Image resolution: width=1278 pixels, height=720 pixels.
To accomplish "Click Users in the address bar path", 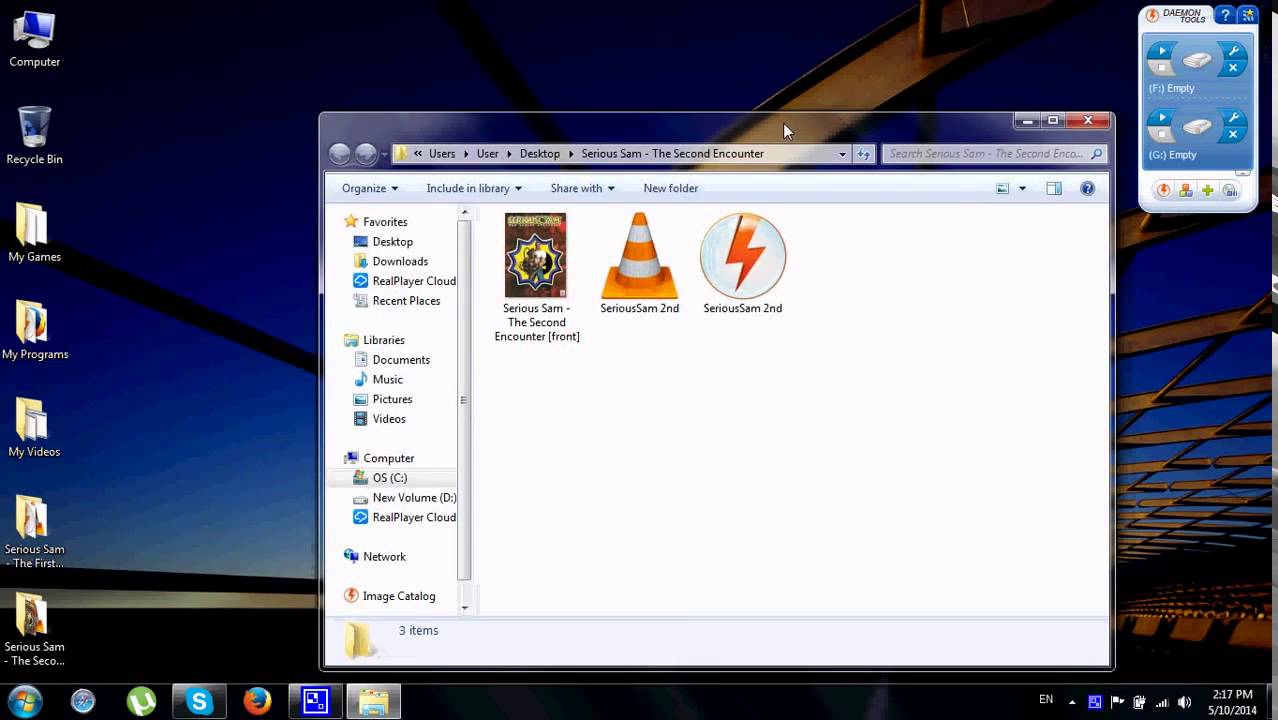I will (x=442, y=154).
